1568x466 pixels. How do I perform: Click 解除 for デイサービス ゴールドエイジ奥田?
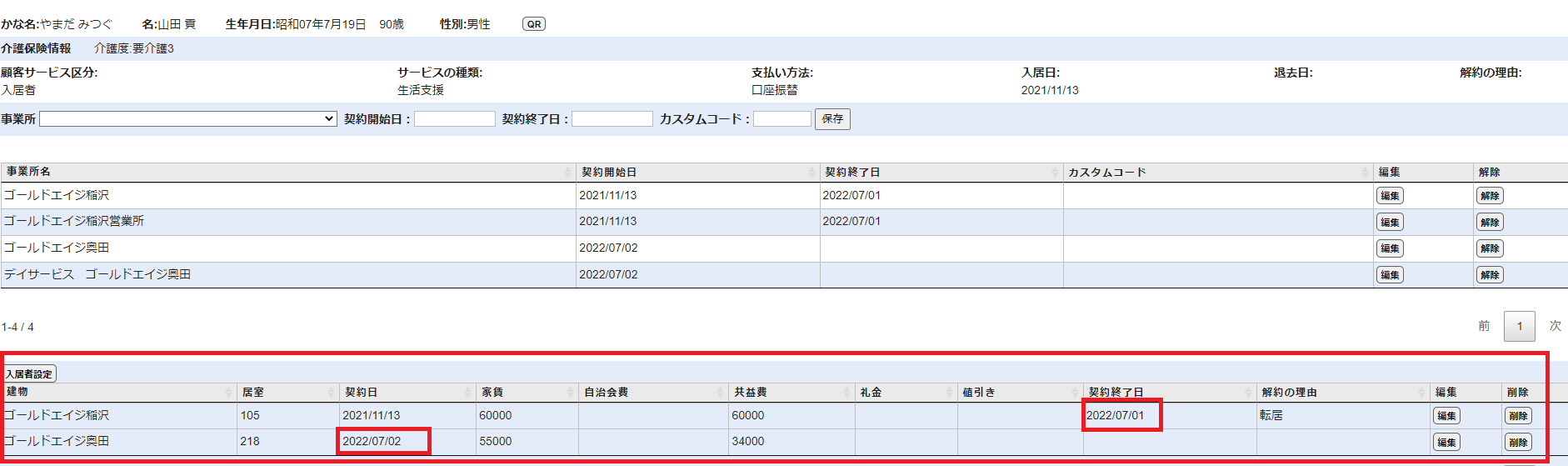pos(1490,275)
